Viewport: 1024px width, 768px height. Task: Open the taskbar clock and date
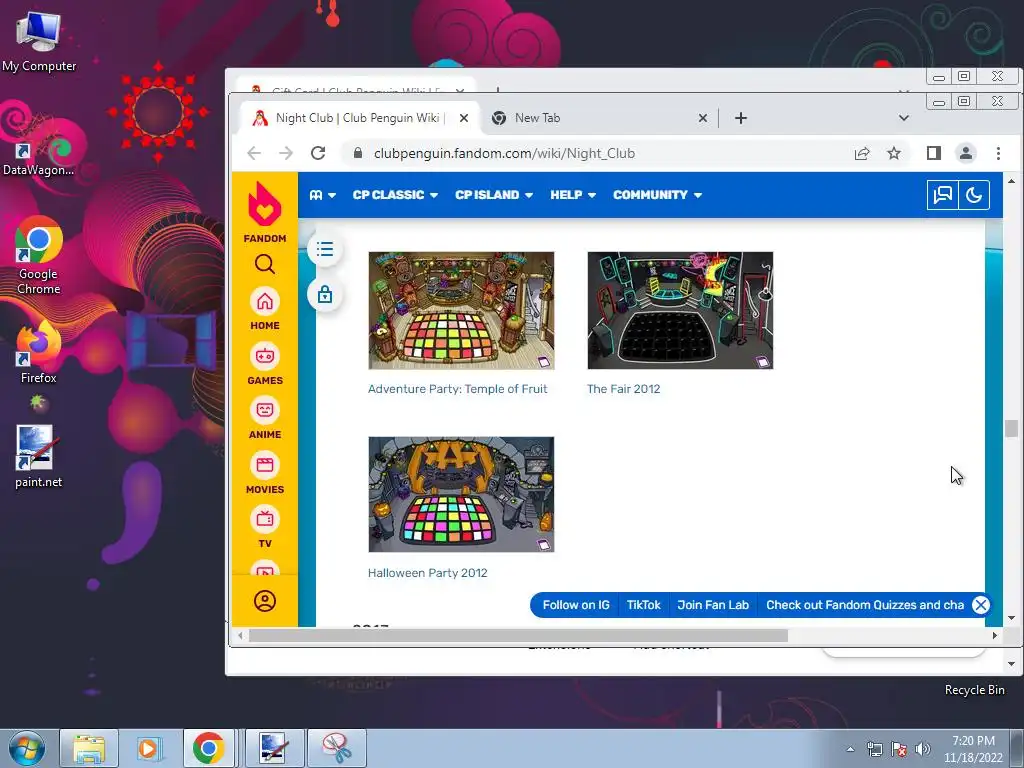tap(973, 749)
